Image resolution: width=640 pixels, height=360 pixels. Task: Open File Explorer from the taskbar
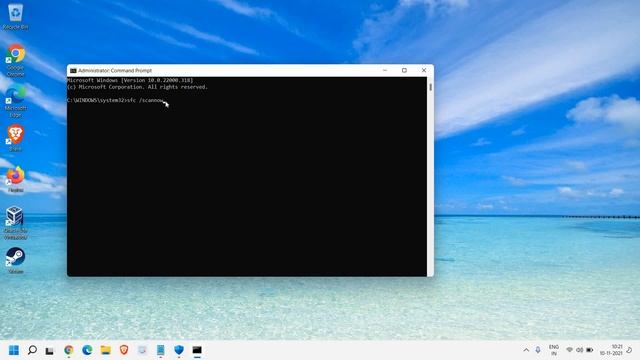point(106,350)
